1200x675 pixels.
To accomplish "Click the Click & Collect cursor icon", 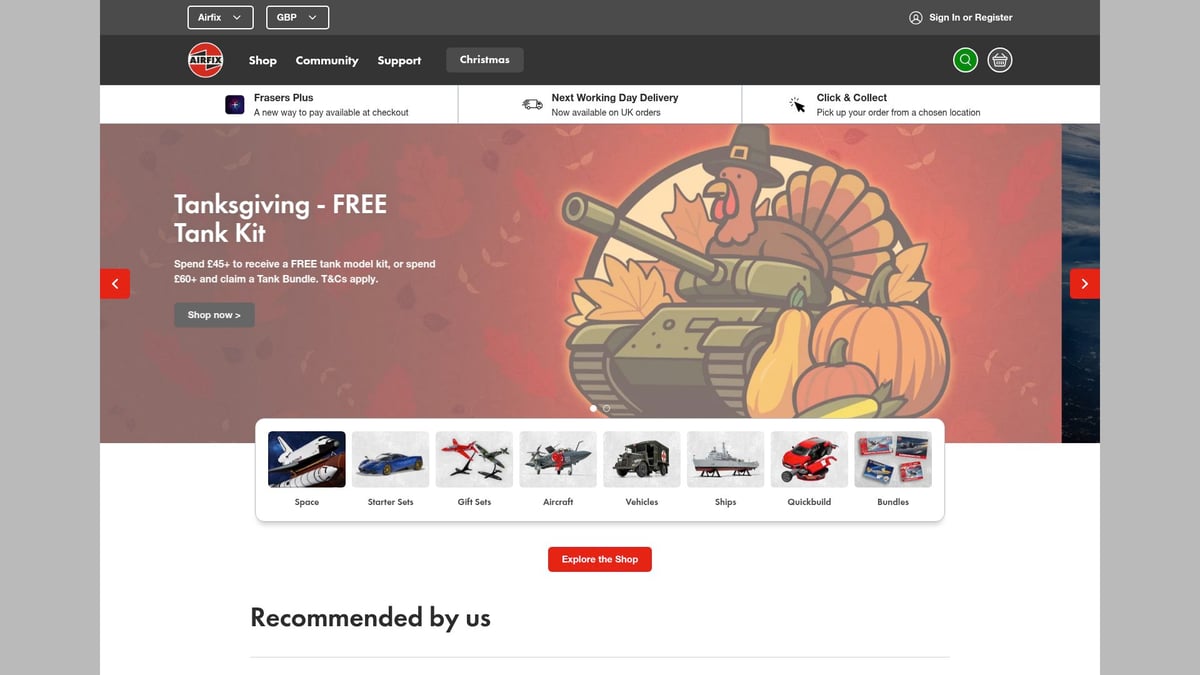I will [797, 104].
